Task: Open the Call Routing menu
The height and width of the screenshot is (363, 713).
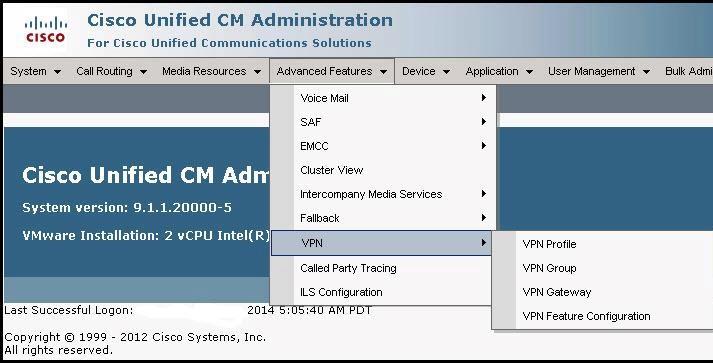Action: pos(111,71)
